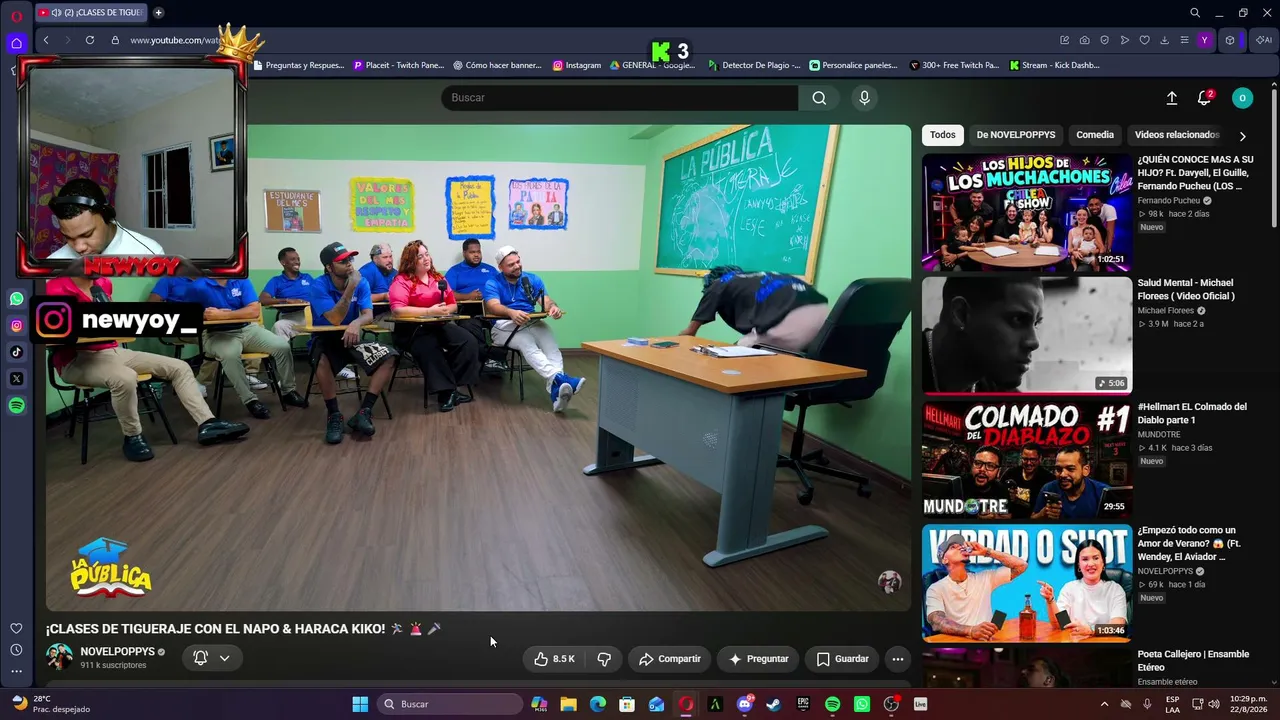Reload the YouTube page
1280x720 pixels.
point(90,40)
